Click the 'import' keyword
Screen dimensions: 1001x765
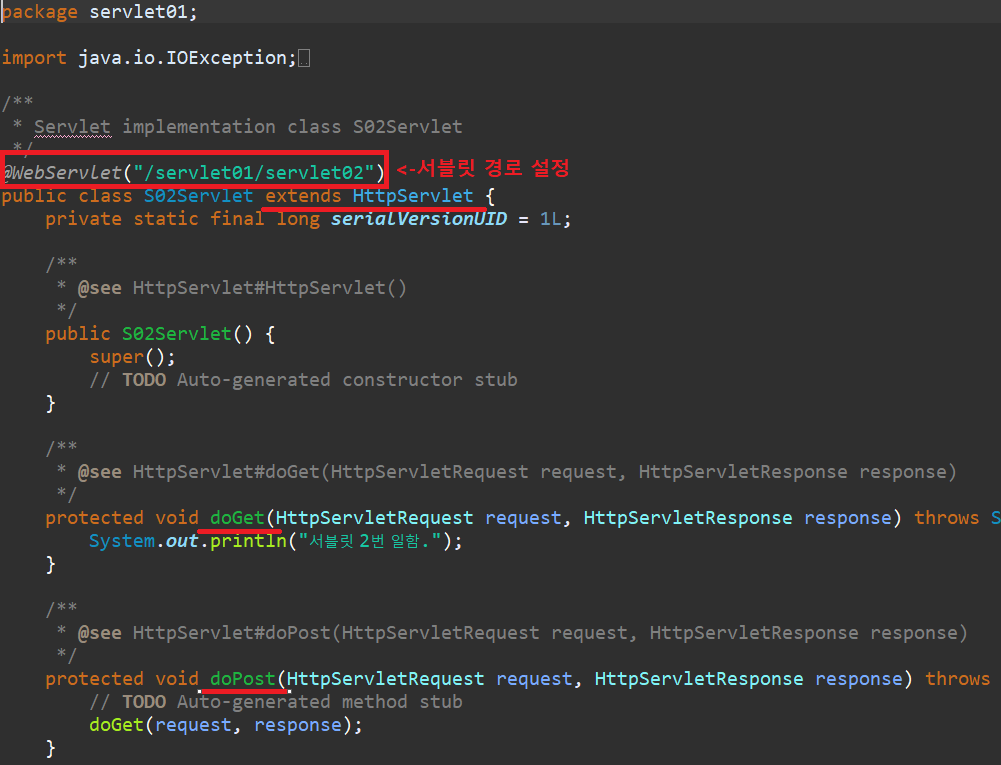pos(34,58)
